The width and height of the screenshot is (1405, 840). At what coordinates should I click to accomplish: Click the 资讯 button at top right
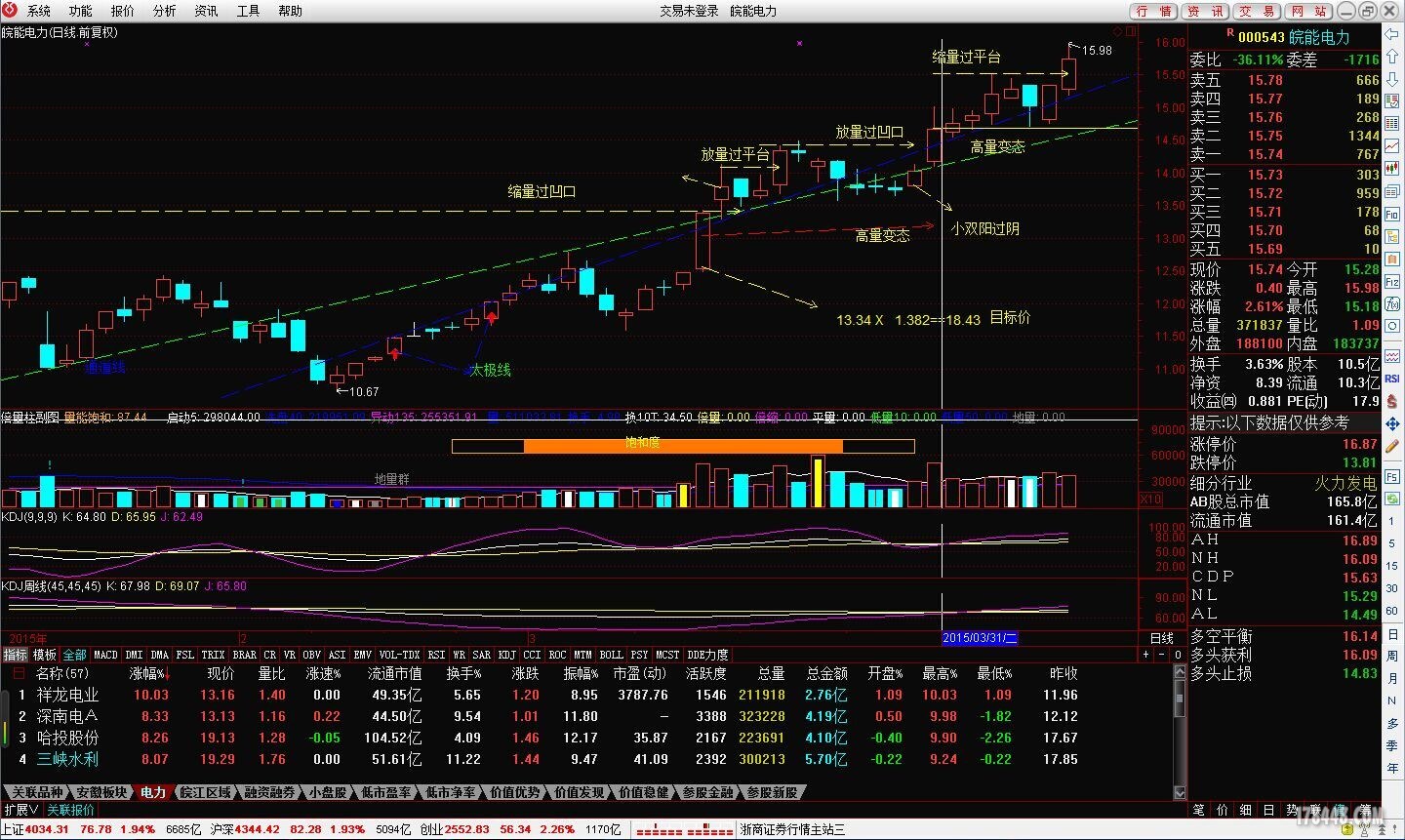coord(1205,11)
